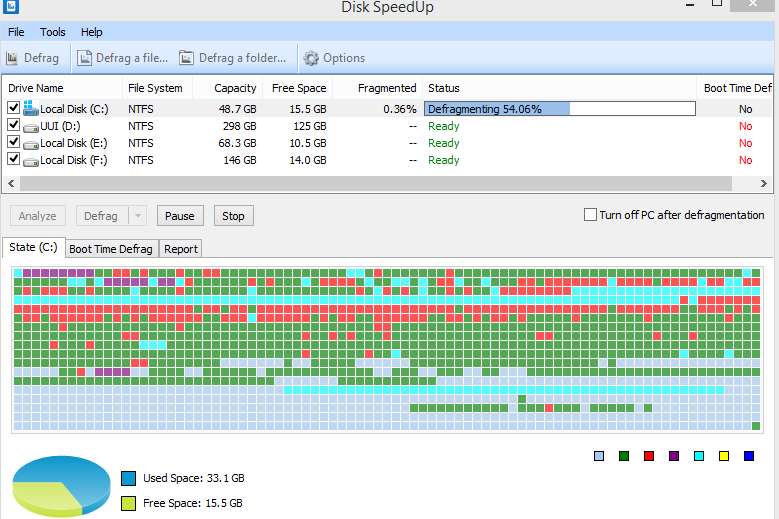779x519 pixels.
Task: Switch to the State (C:) tab
Action: click(33, 247)
